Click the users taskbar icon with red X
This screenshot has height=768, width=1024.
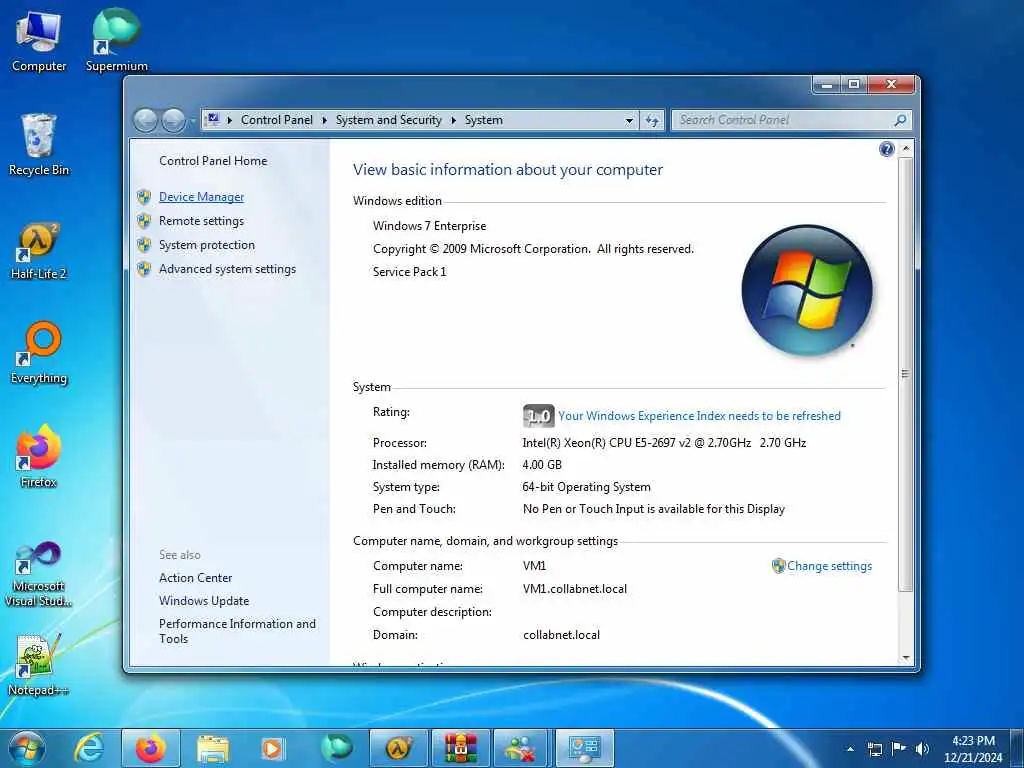tap(522, 748)
